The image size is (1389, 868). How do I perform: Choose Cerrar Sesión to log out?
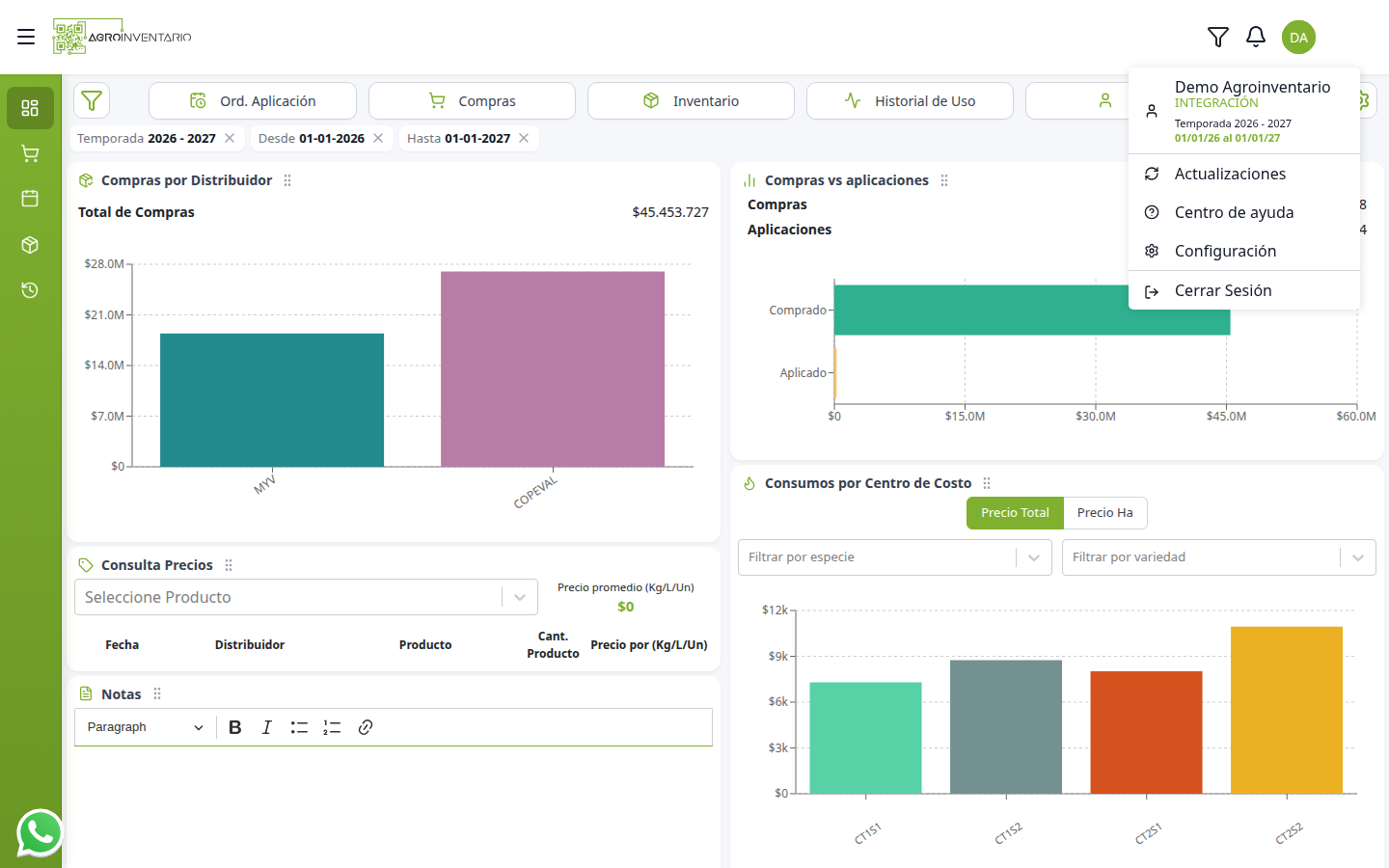[1244, 290]
